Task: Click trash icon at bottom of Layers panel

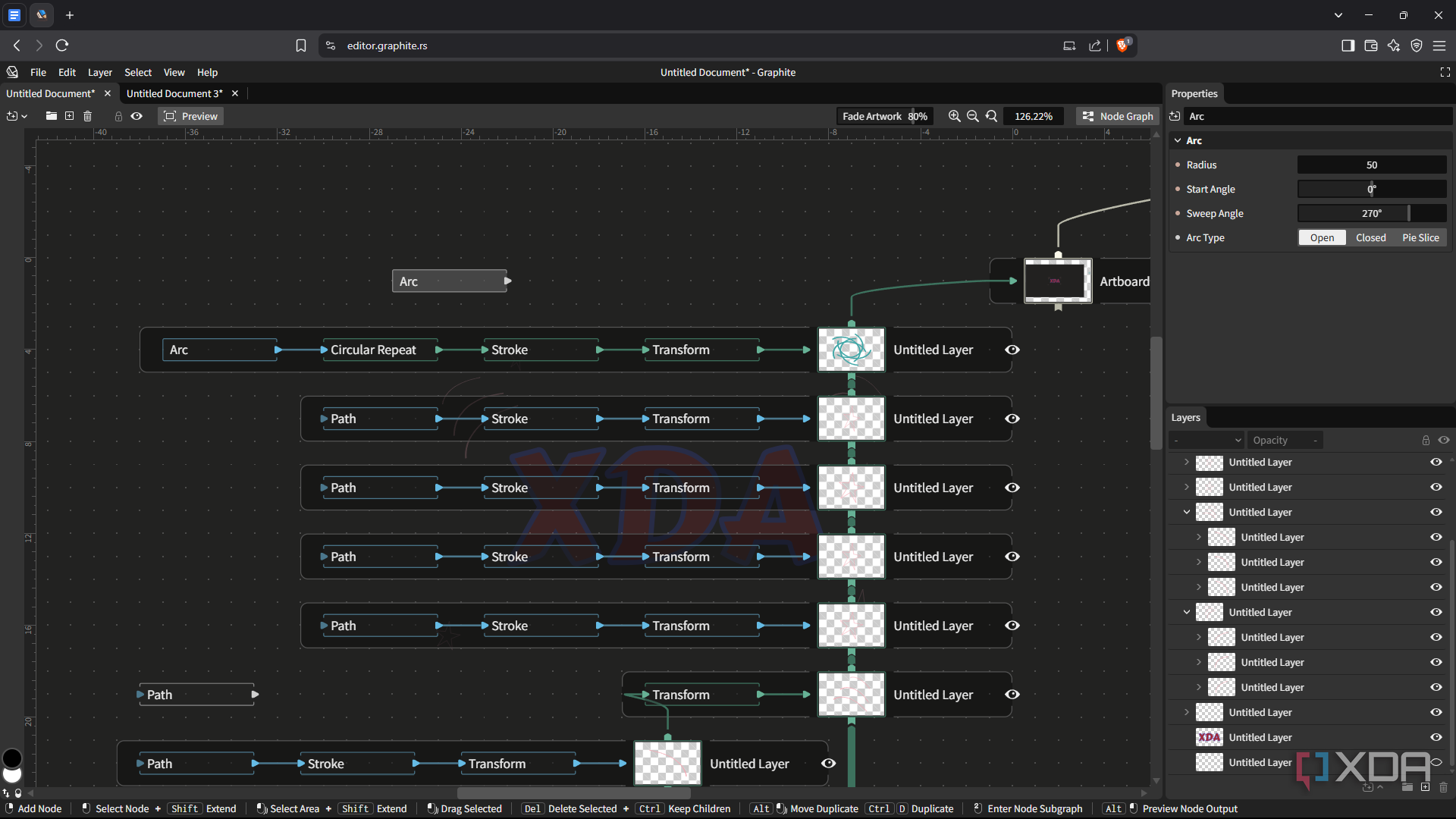Action: 1443,787
